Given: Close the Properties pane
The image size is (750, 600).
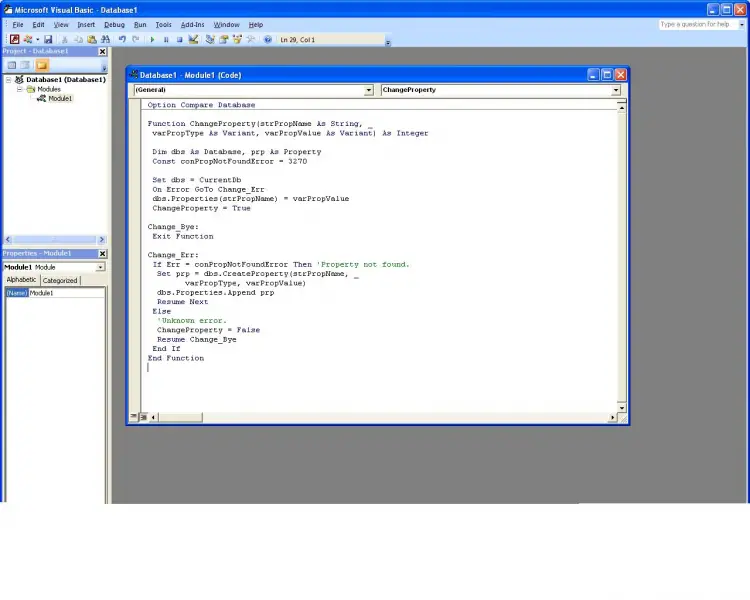Looking at the screenshot, I should pos(102,254).
